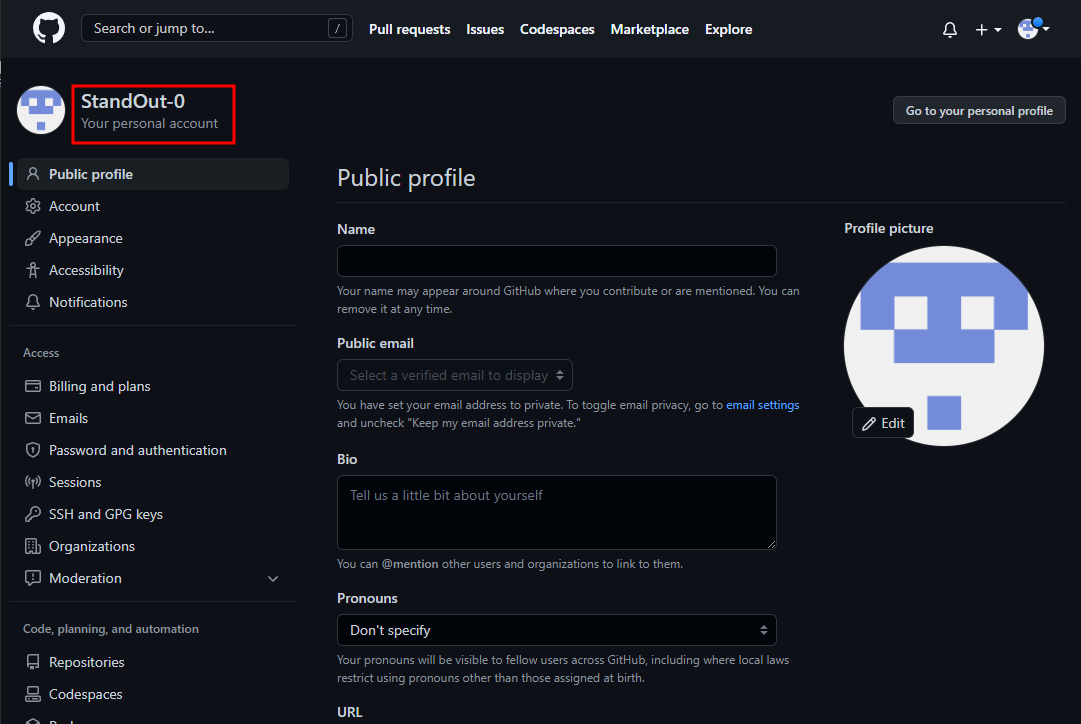The height and width of the screenshot is (724, 1081).
Task: Open the notifications bell icon
Action: [x=949, y=30]
